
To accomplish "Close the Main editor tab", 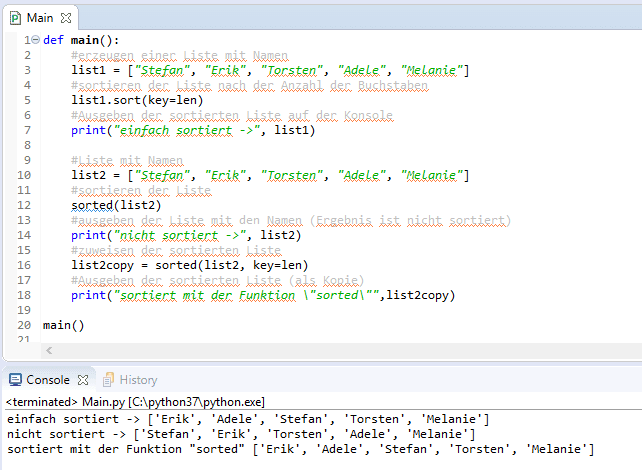I will (66, 18).
